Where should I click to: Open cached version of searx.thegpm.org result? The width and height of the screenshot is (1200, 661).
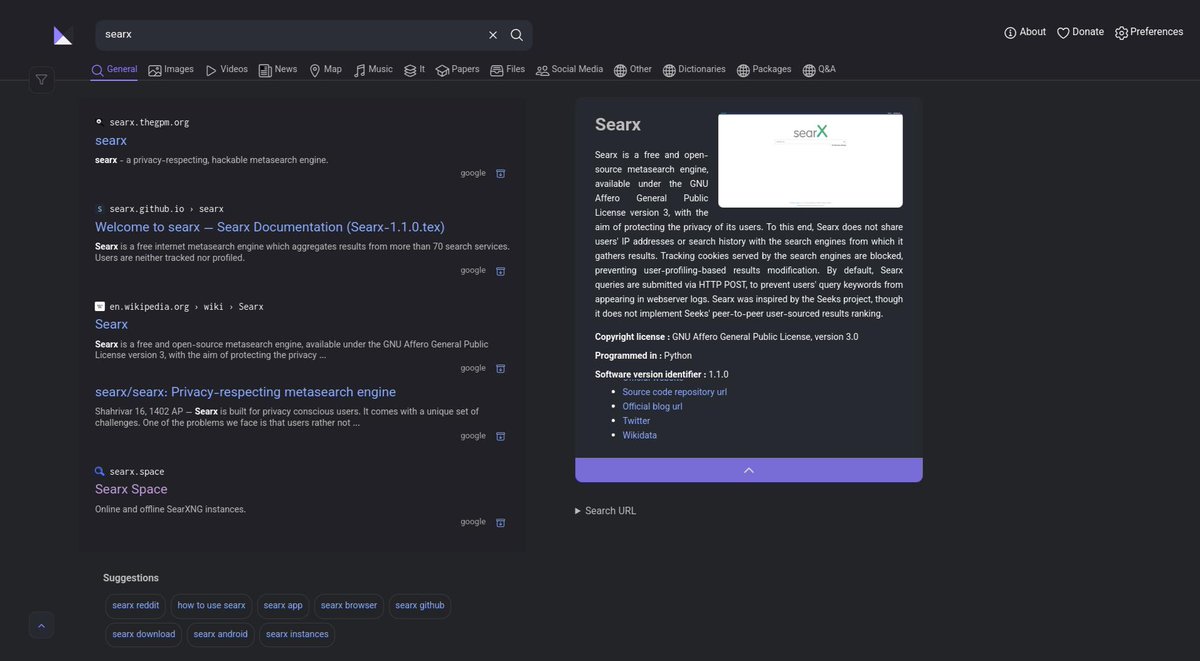[x=501, y=174]
